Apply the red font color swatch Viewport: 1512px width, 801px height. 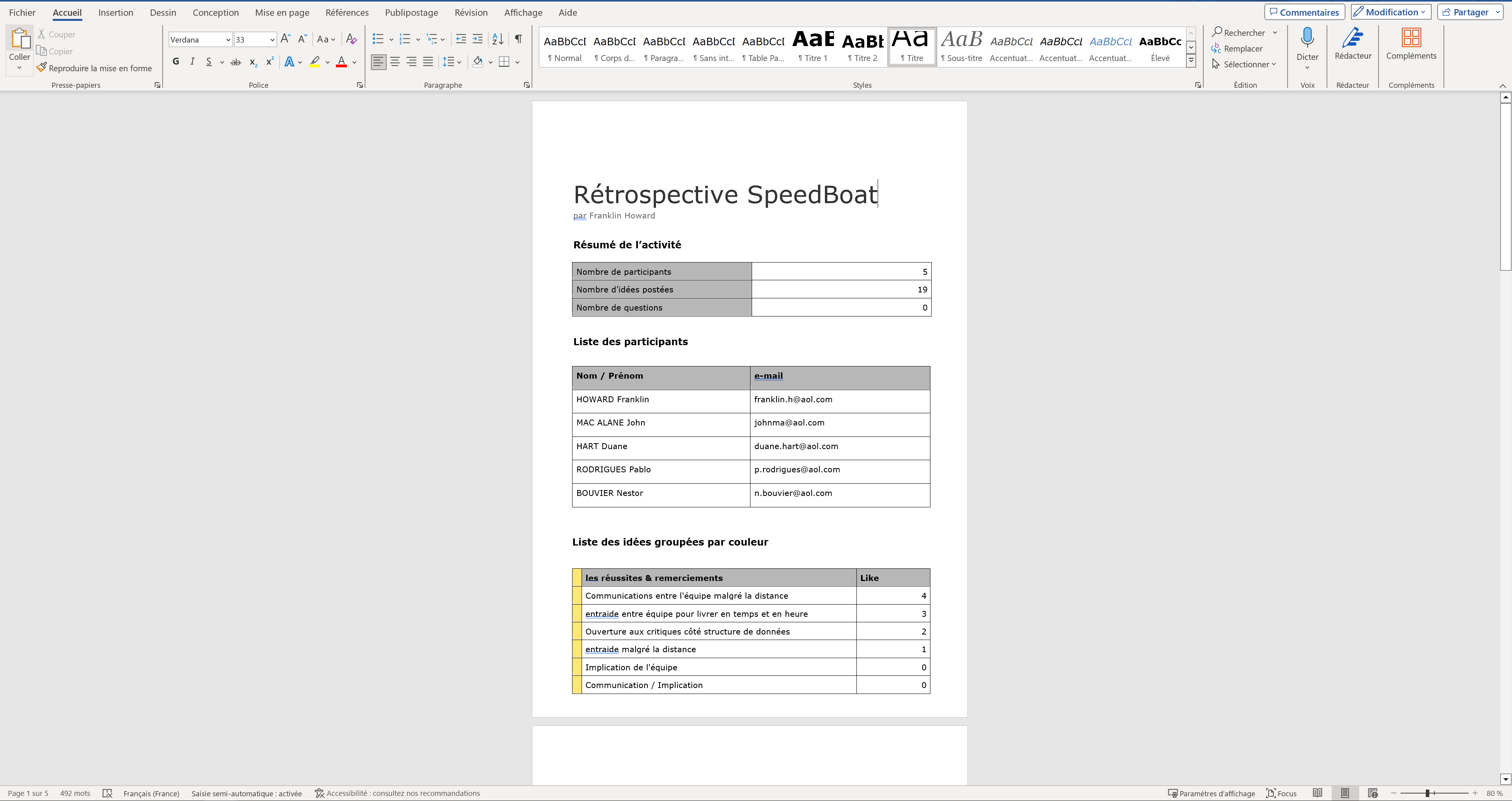(x=341, y=62)
